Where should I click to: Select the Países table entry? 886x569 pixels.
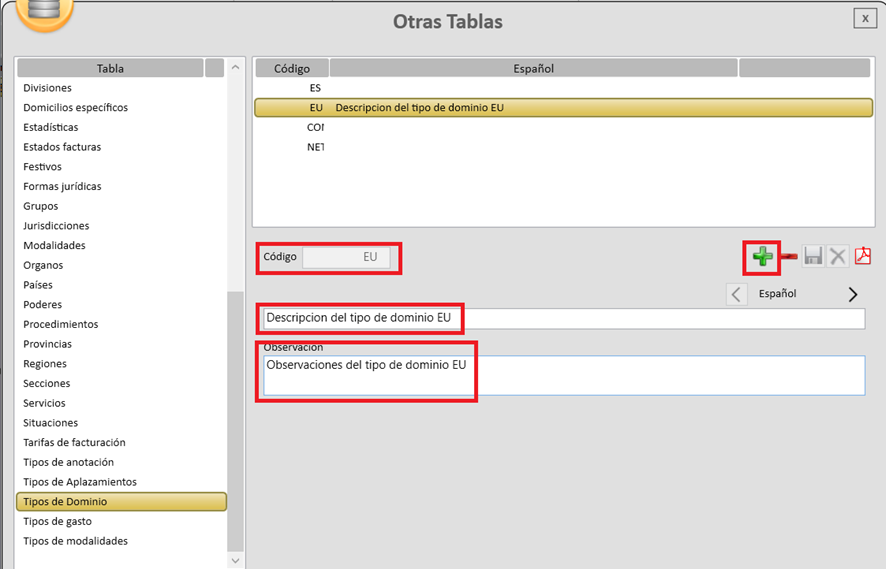pyautogui.click(x=38, y=285)
